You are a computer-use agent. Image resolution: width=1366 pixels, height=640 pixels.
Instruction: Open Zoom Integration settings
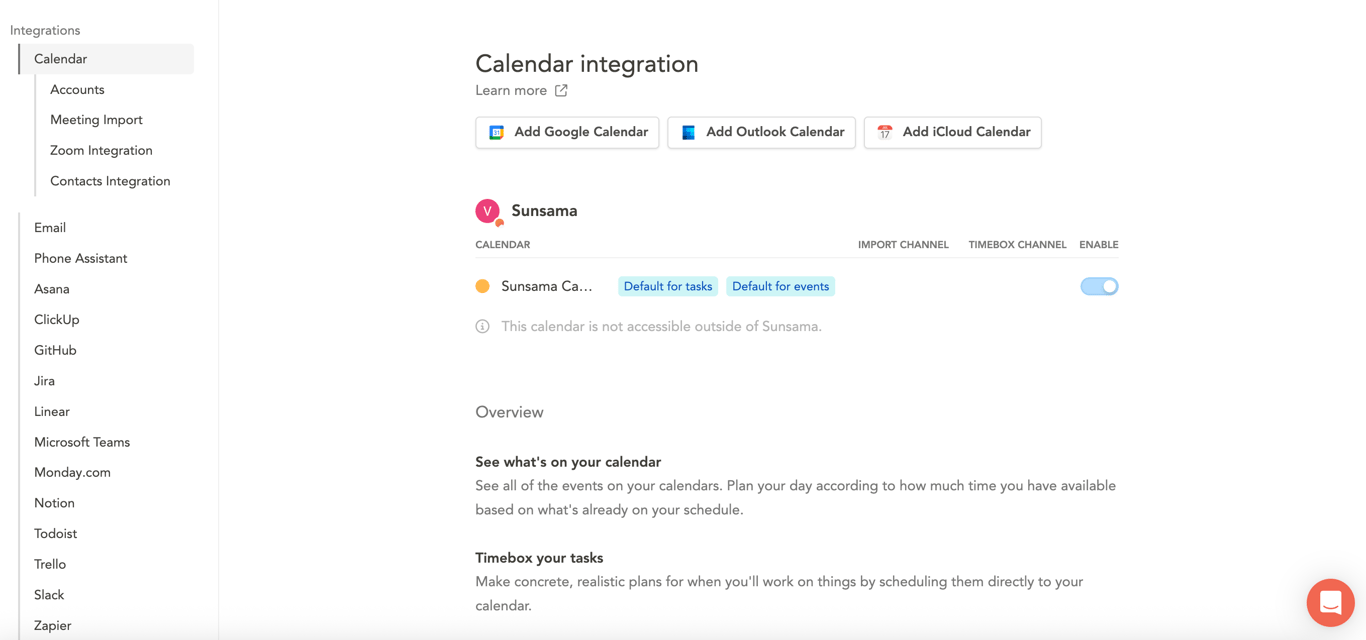101,151
